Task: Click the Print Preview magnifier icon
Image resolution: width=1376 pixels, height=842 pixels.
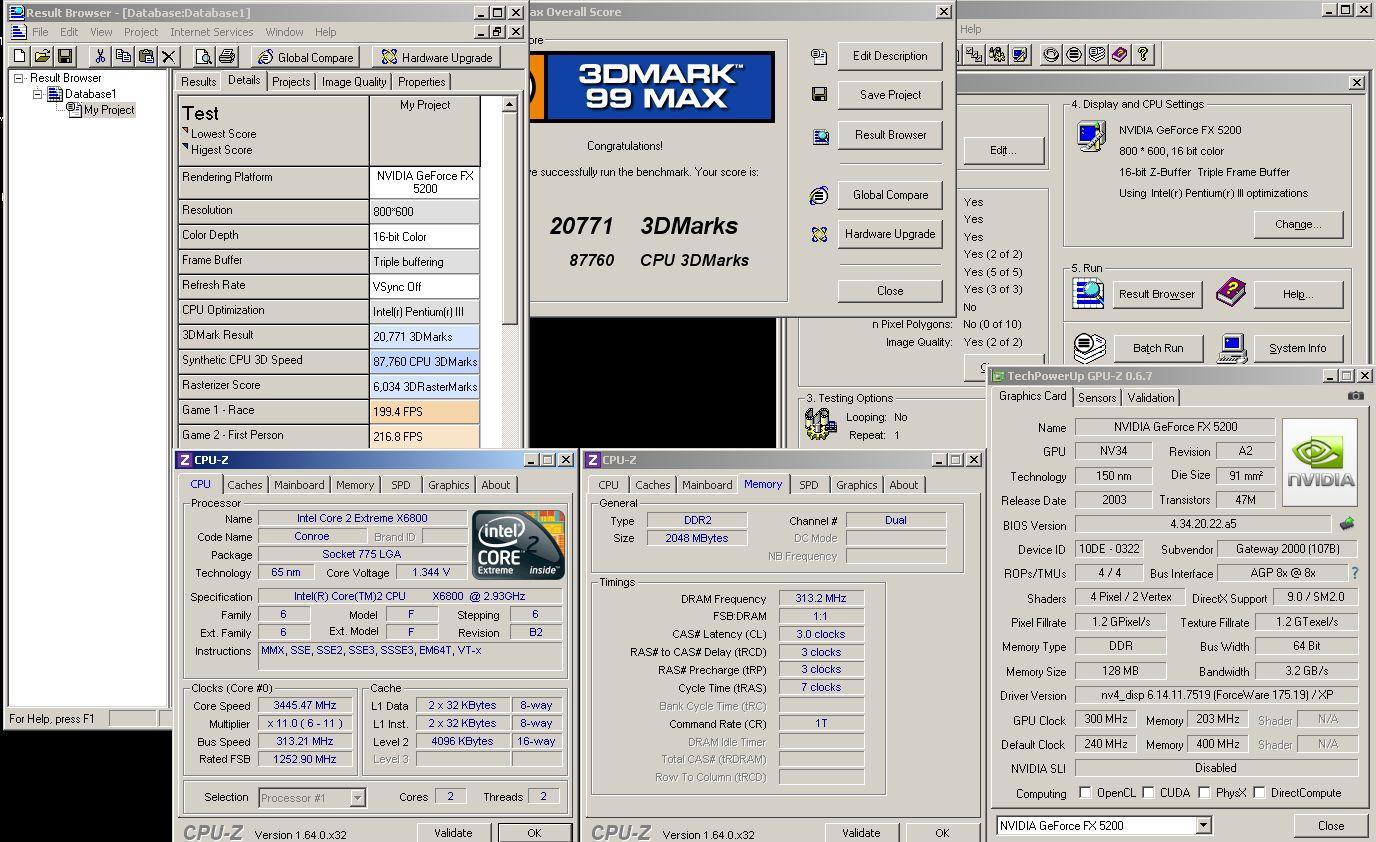Action: pos(204,57)
